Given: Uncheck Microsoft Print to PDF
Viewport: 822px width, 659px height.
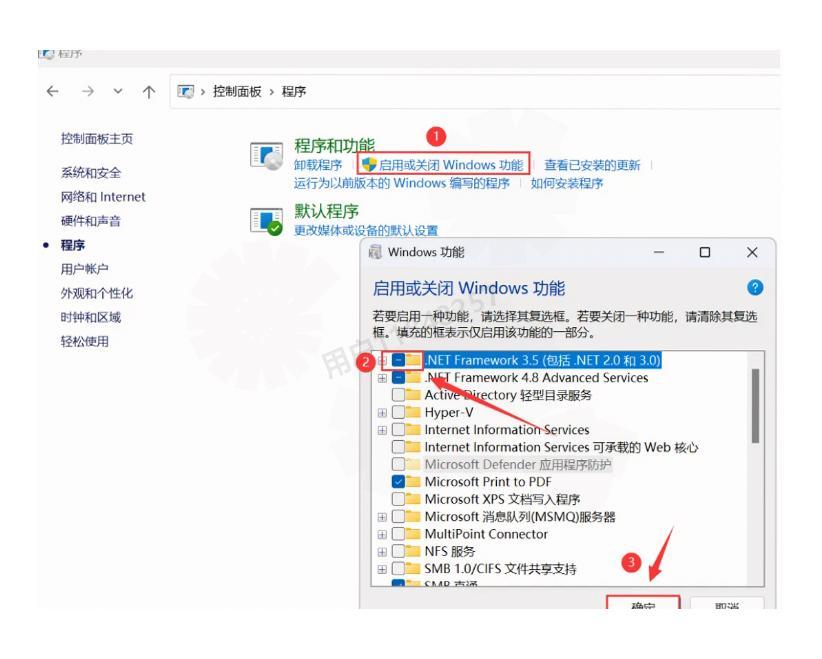Looking at the screenshot, I should point(399,481).
